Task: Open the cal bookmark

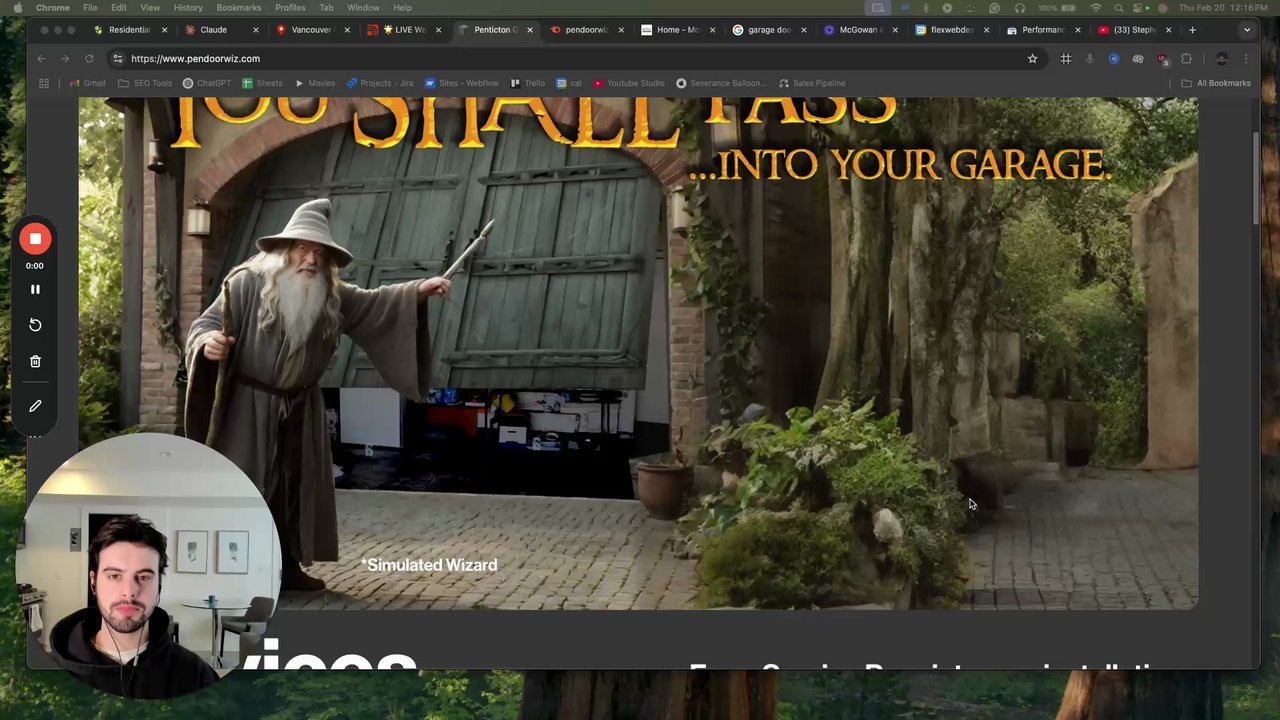Action: pyautogui.click(x=569, y=83)
